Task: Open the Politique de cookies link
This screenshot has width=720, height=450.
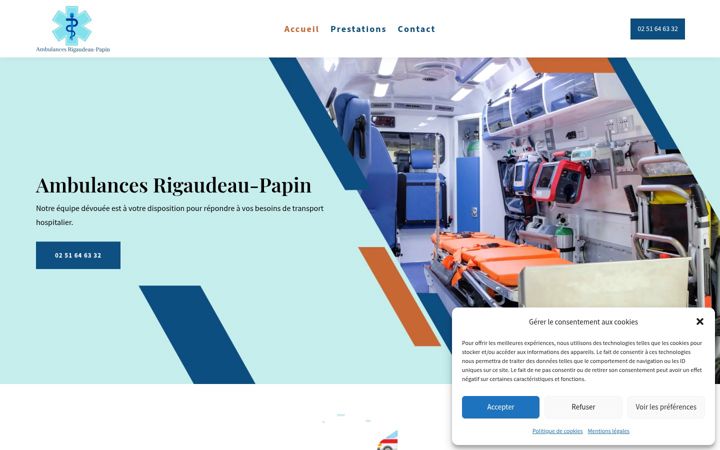Action: pos(557,431)
